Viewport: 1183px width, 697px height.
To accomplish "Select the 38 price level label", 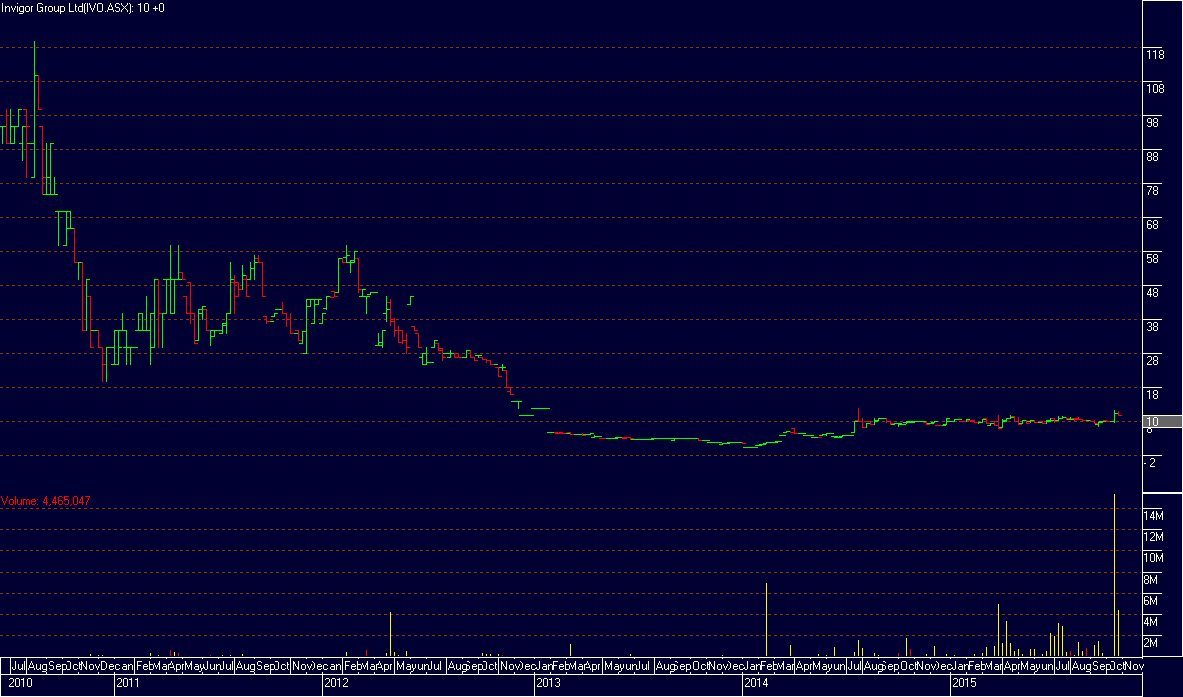I will (x=1152, y=327).
